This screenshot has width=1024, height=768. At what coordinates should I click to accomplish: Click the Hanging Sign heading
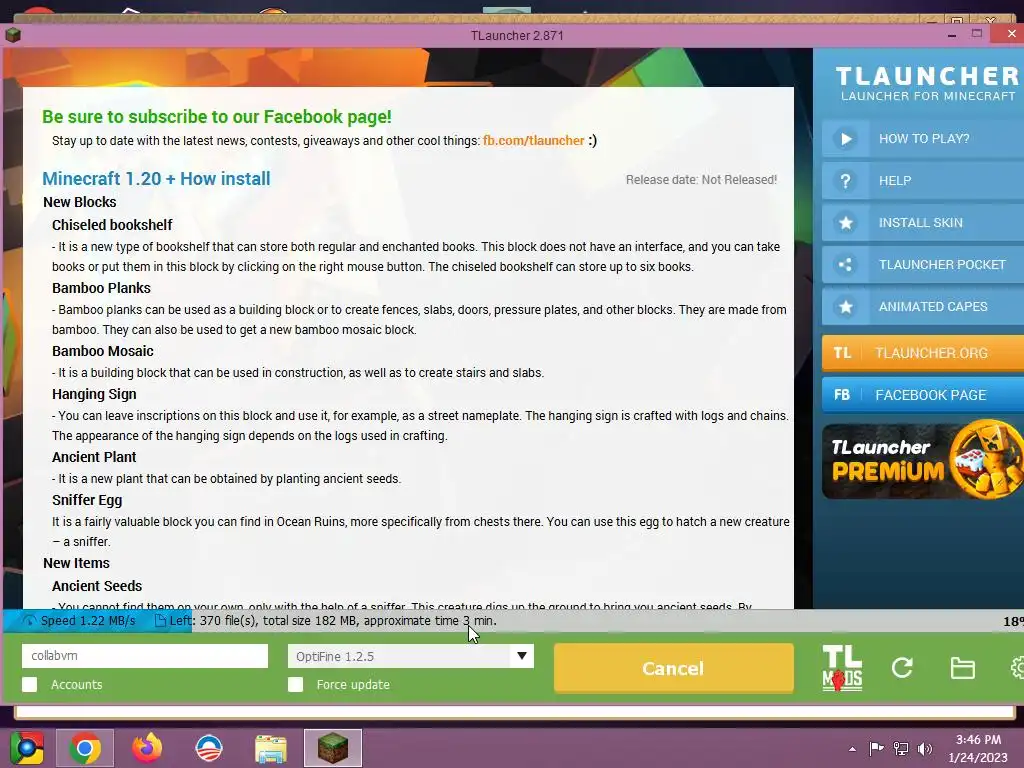[x=94, y=394]
